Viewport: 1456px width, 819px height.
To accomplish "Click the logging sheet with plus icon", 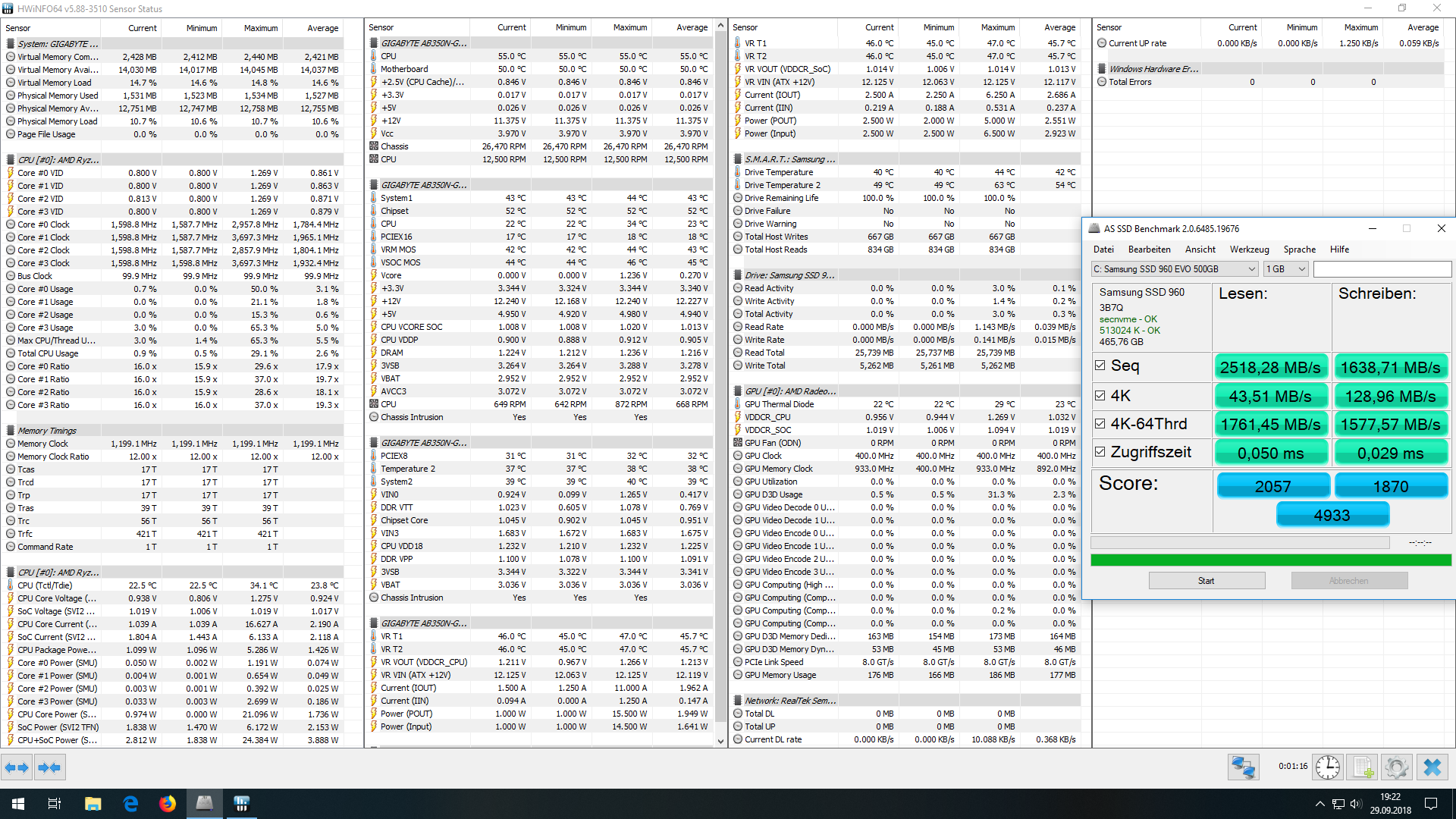I will coord(1362,767).
